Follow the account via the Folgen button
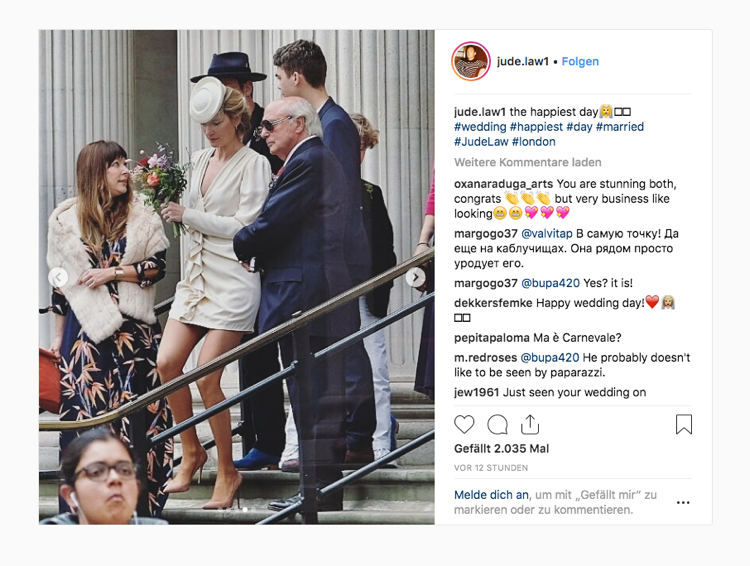Viewport: 750px width, 566px height. click(580, 61)
